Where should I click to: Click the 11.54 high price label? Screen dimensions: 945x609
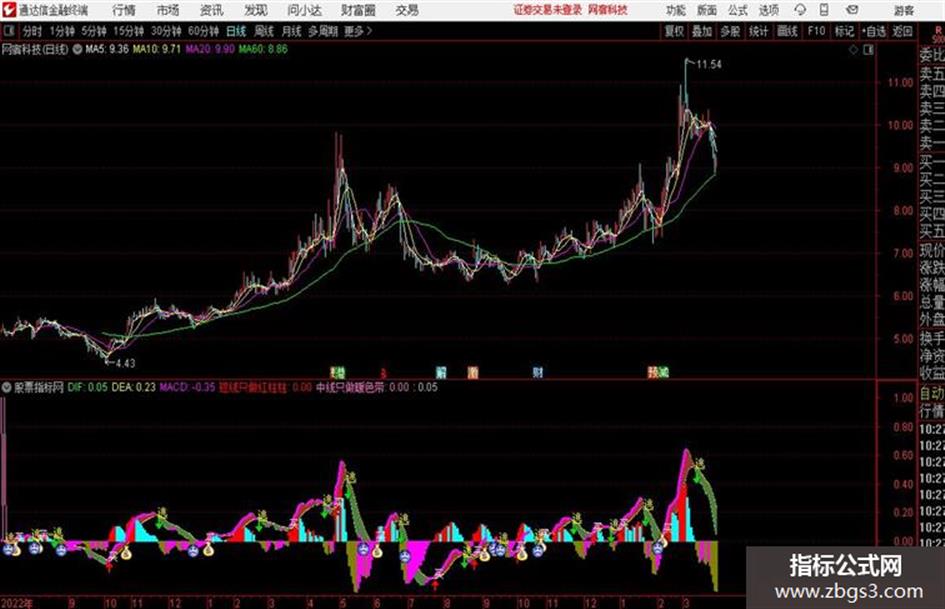709,65
